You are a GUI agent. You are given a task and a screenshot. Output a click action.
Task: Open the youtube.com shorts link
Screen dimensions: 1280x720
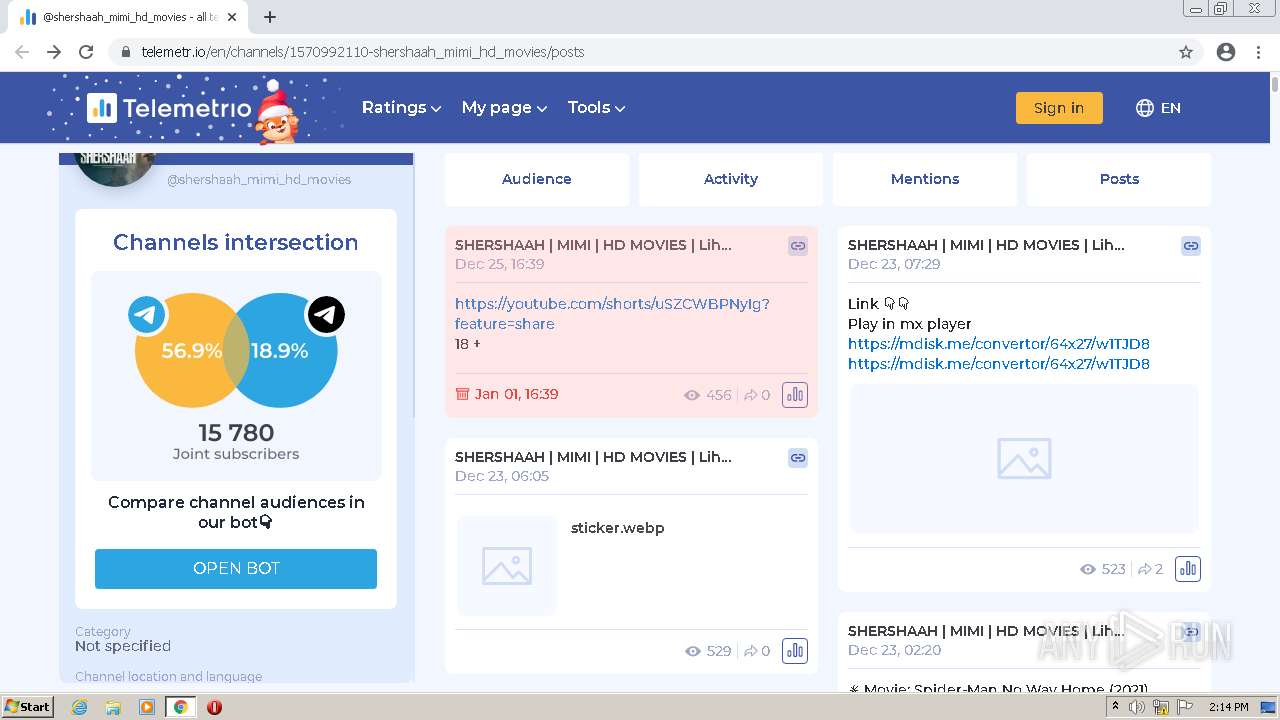612,314
